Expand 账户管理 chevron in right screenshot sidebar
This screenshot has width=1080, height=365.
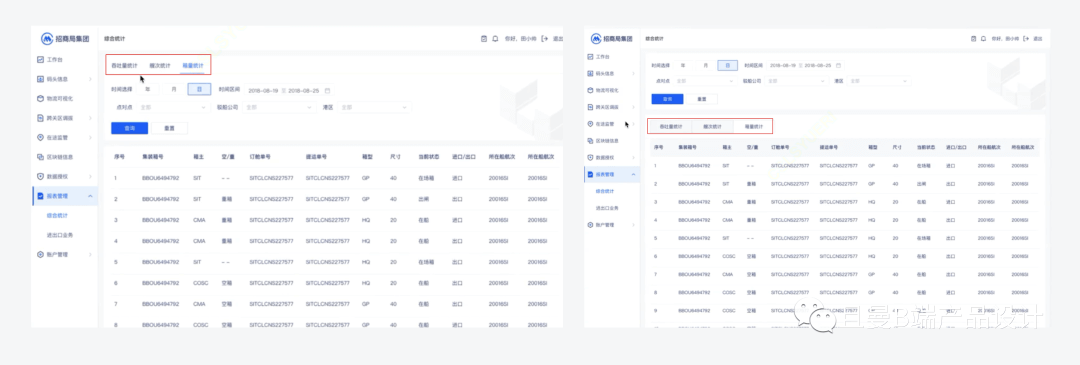pos(634,225)
